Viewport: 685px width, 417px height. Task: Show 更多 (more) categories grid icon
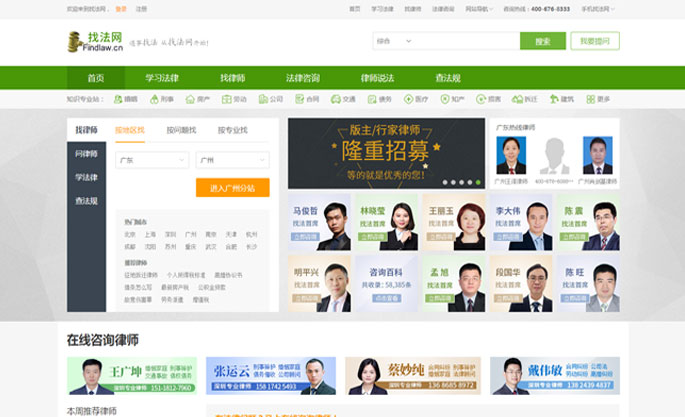click(x=590, y=99)
